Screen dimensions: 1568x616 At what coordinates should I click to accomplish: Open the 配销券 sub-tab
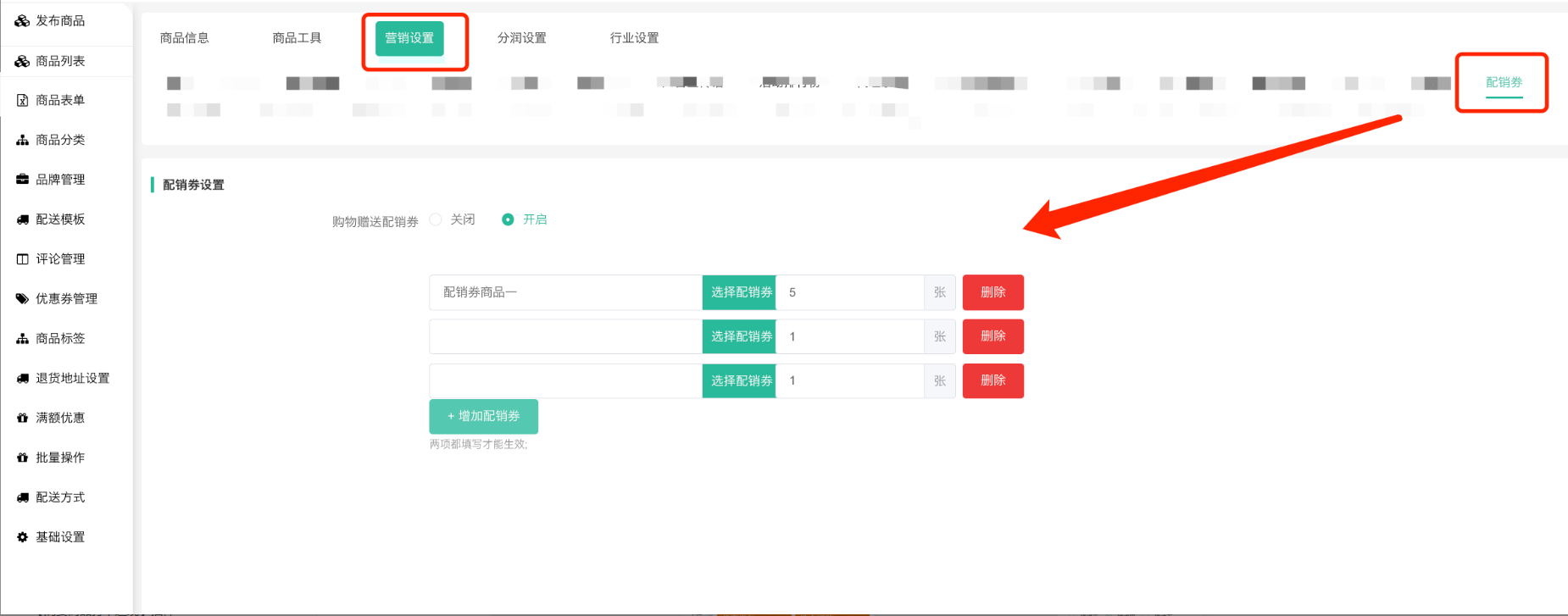click(x=1504, y=82)
